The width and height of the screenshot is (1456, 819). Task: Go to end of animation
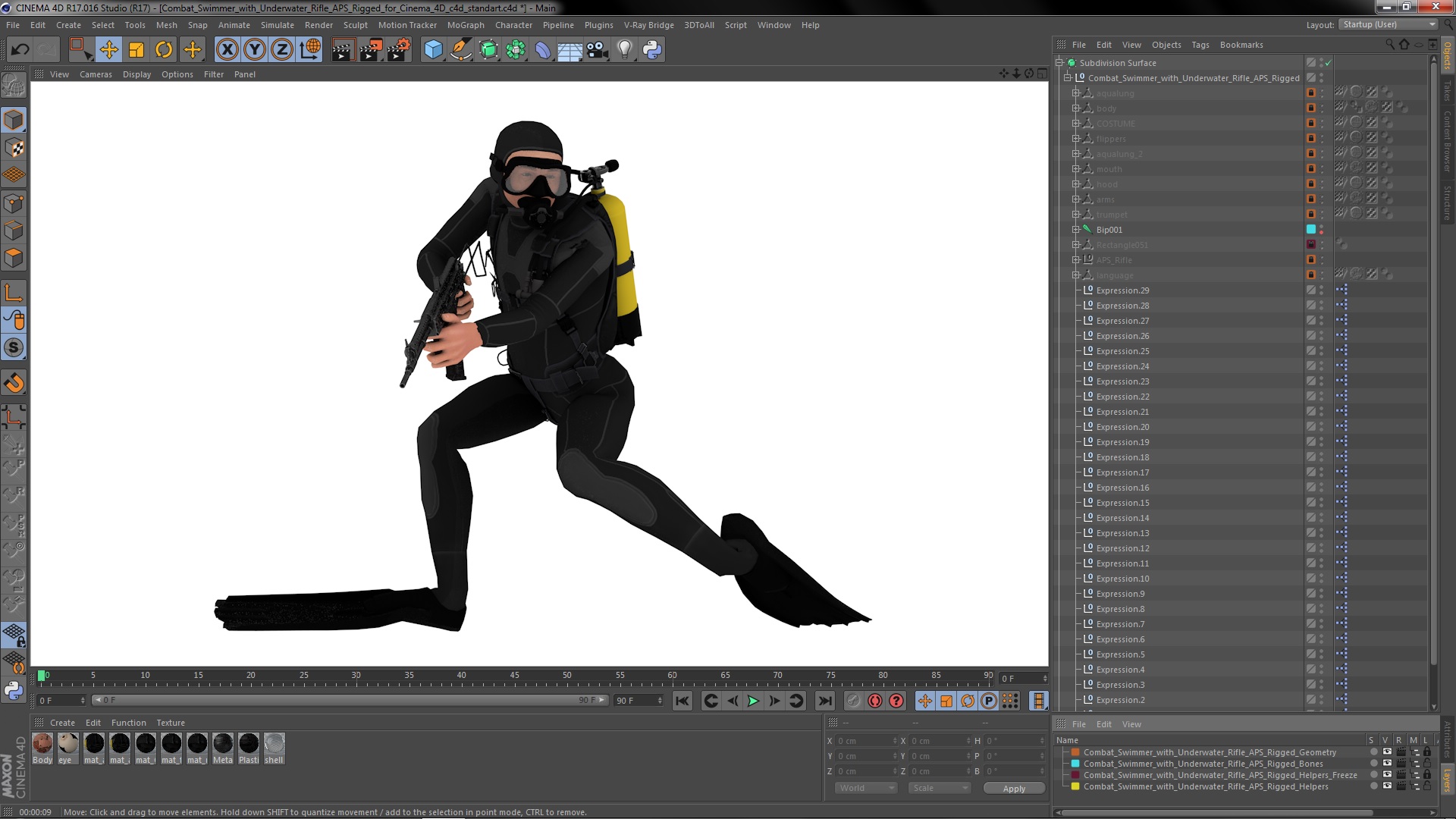(825, 701)
